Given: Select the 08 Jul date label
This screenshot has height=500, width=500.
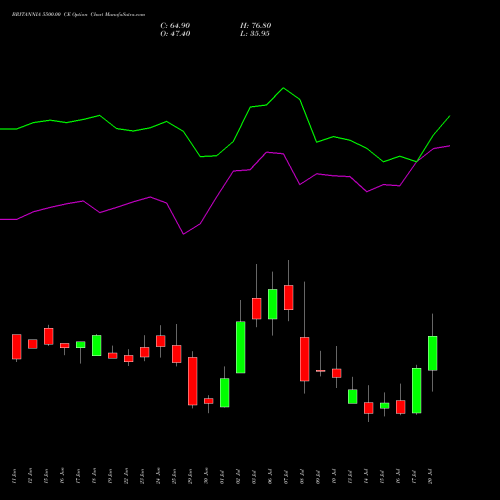Looking at the screenshot, I should [302, 476].
